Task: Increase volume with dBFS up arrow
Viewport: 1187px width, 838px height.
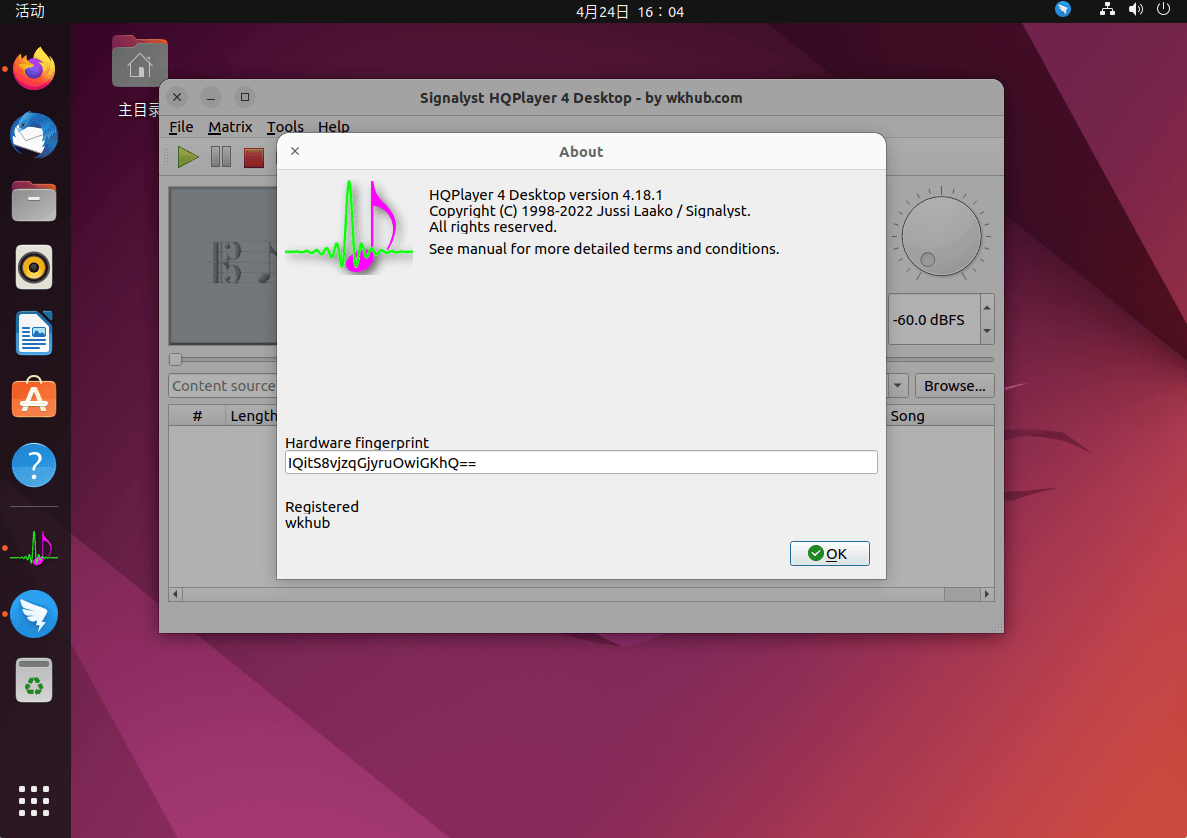Action: [x=986, y=307]
